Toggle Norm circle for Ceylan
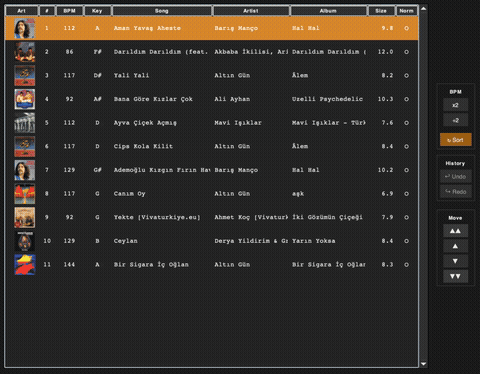 point(406,241)
